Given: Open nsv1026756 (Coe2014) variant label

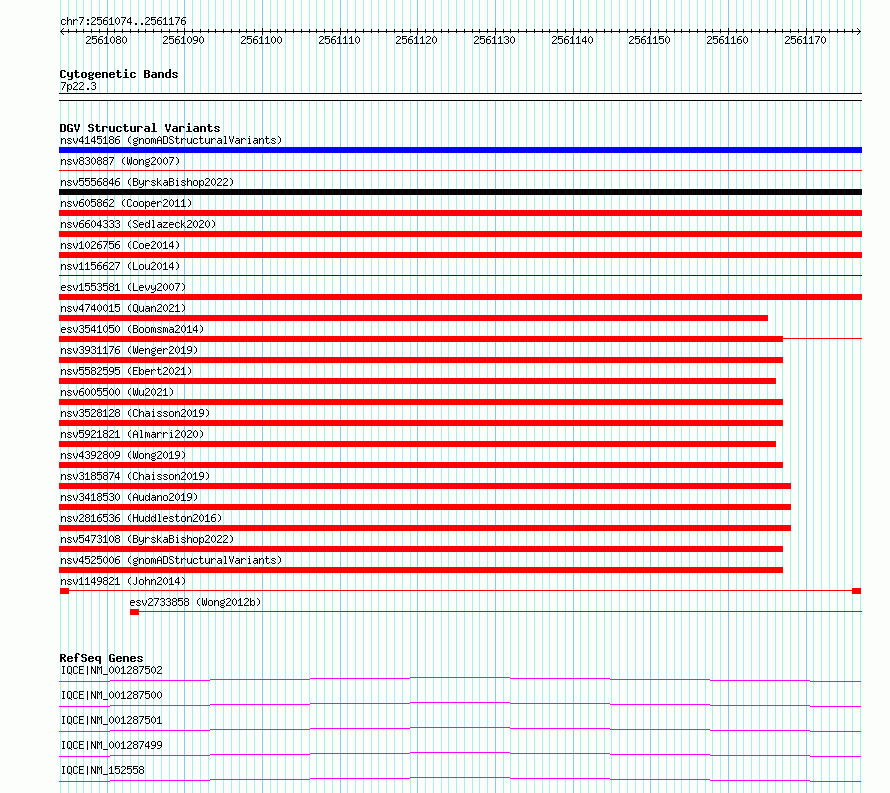Looking at the screenshot, I should click(120, 245).
